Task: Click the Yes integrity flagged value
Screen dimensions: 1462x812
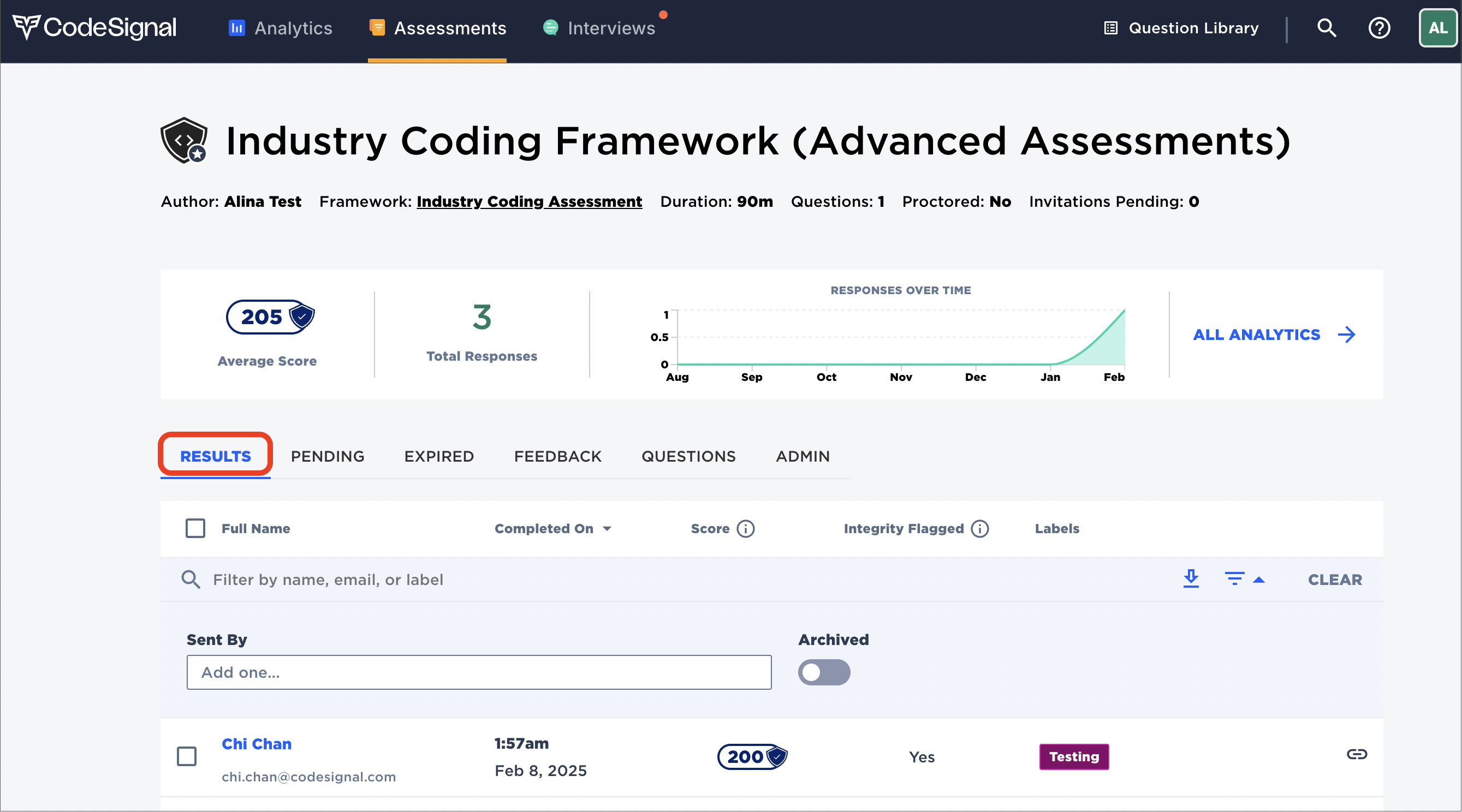Action: tap(922, 756)
